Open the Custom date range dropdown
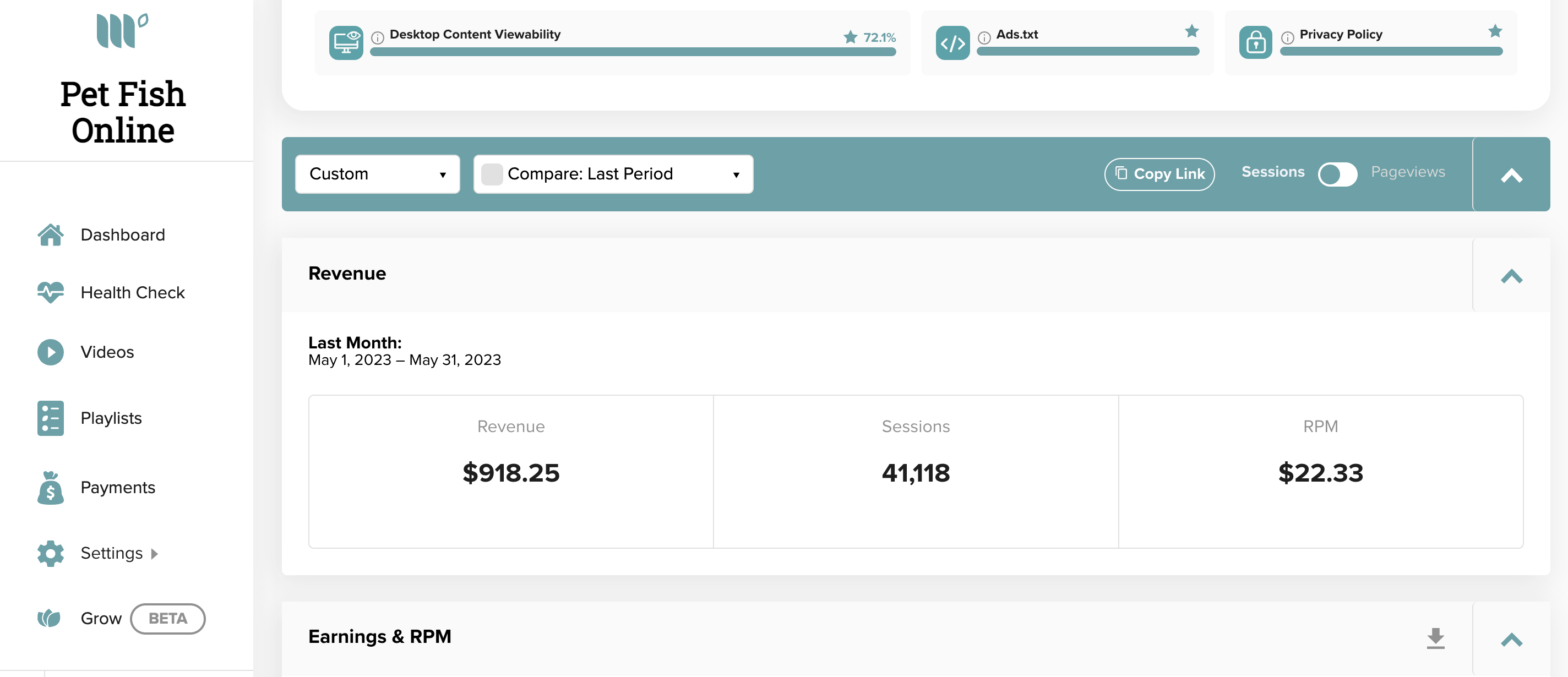The width and height of the screenshot is (1568, 677). point(377,174)
